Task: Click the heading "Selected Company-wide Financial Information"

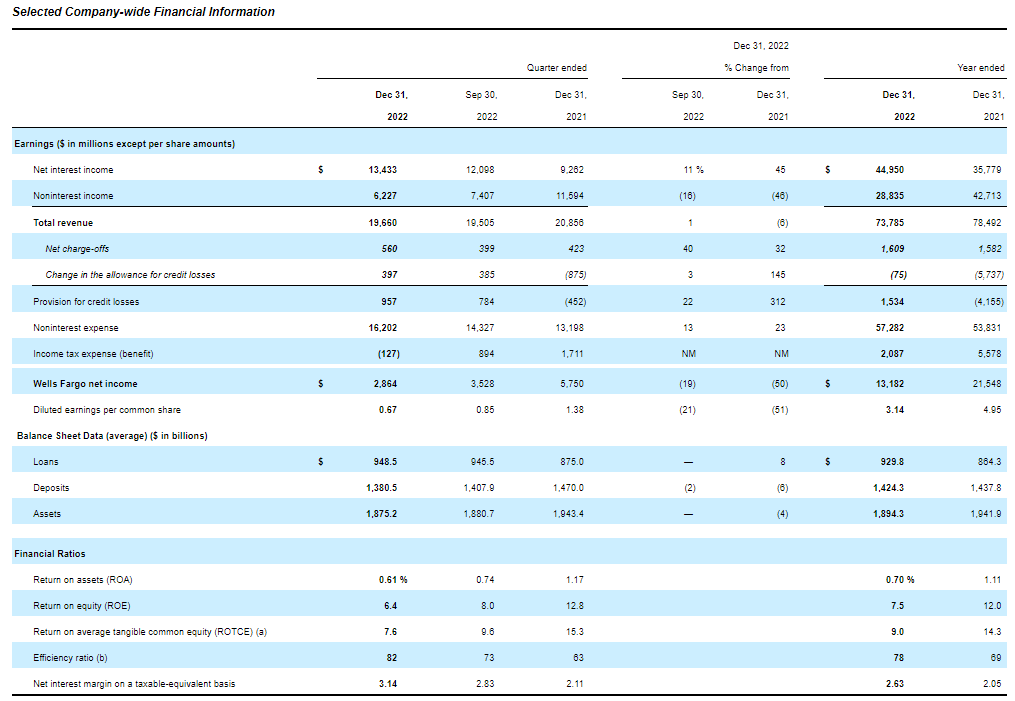Action: [x=143, y=12]
